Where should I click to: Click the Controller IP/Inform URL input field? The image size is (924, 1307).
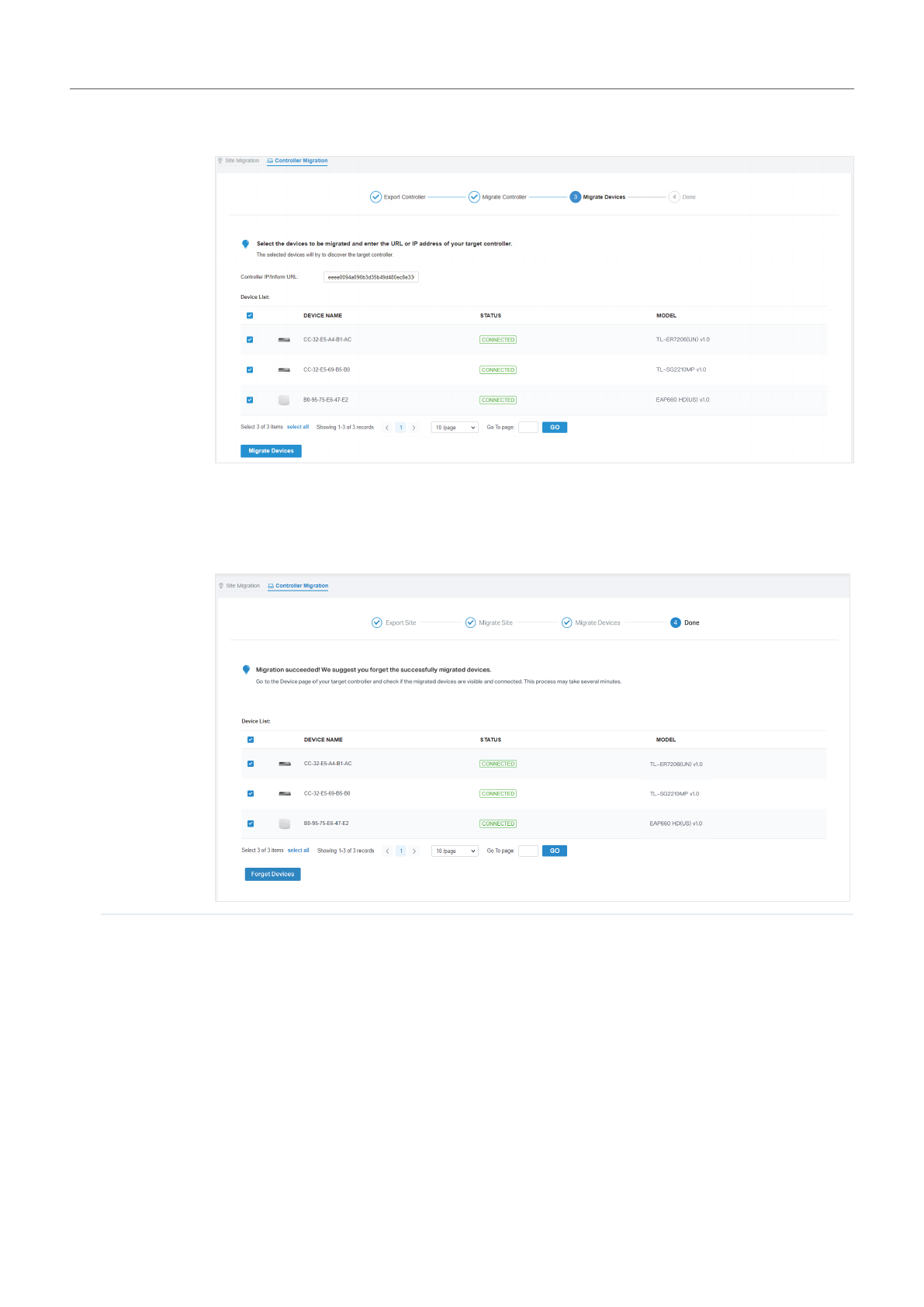pos(371,277)
